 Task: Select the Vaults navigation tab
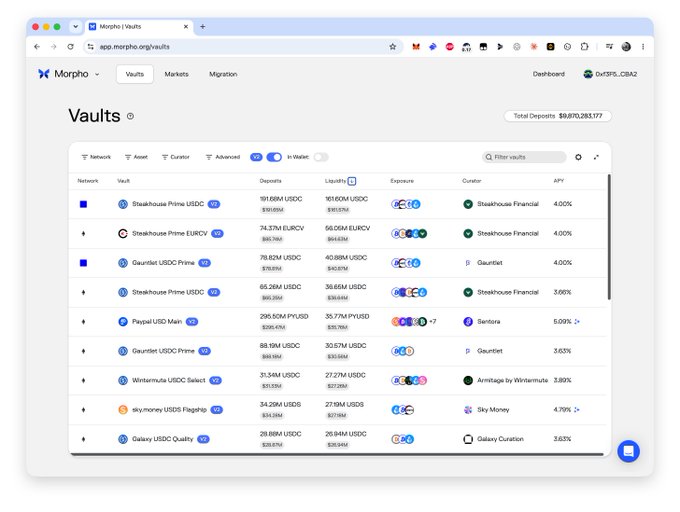(x=134, y=74)
